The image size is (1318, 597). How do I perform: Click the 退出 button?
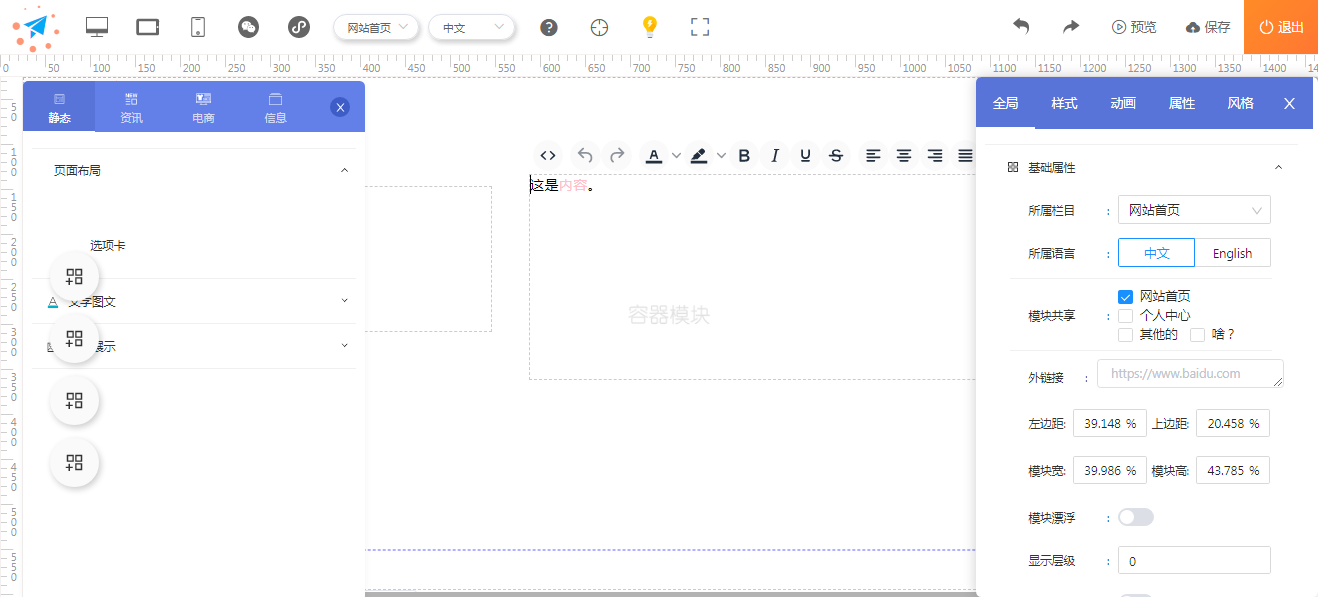pos(1281,27)
